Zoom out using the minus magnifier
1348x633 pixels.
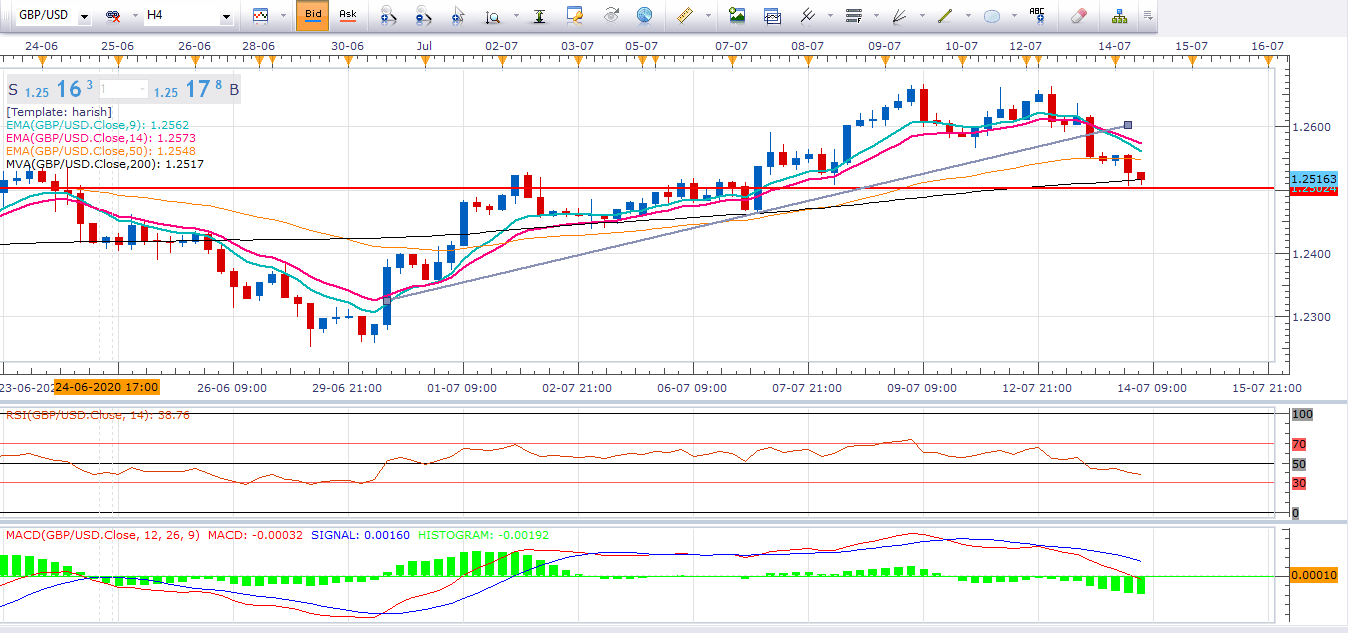tap(423, 14)
